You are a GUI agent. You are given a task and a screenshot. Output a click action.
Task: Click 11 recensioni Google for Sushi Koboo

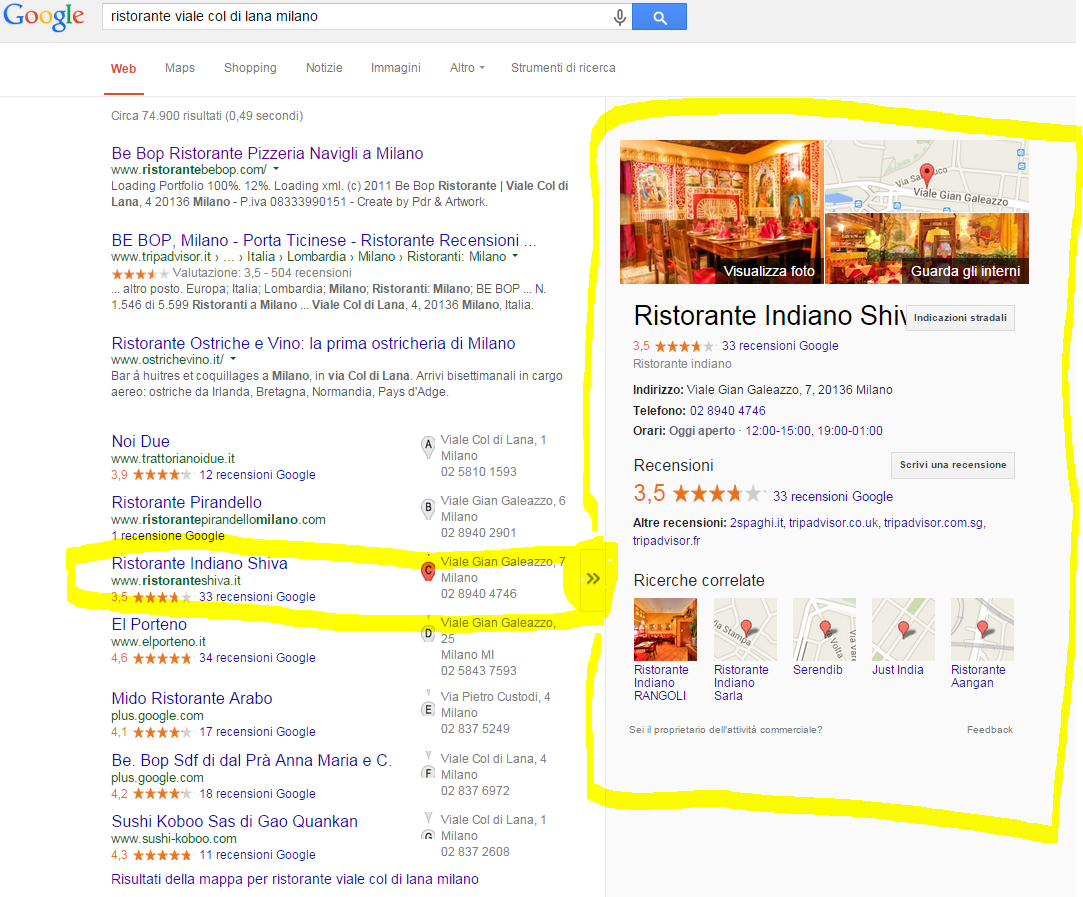(257, 854)
